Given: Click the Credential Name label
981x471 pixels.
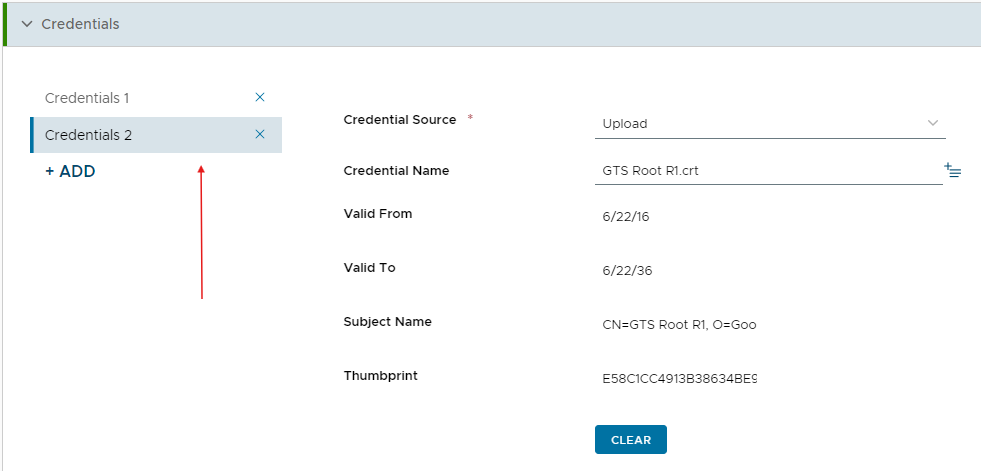Looking at the screenshot, I should point(396,171).
